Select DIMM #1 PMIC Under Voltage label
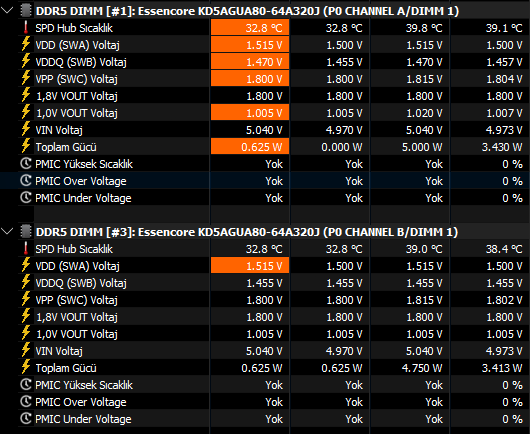 pyautogui.click(x=83, y=198)
